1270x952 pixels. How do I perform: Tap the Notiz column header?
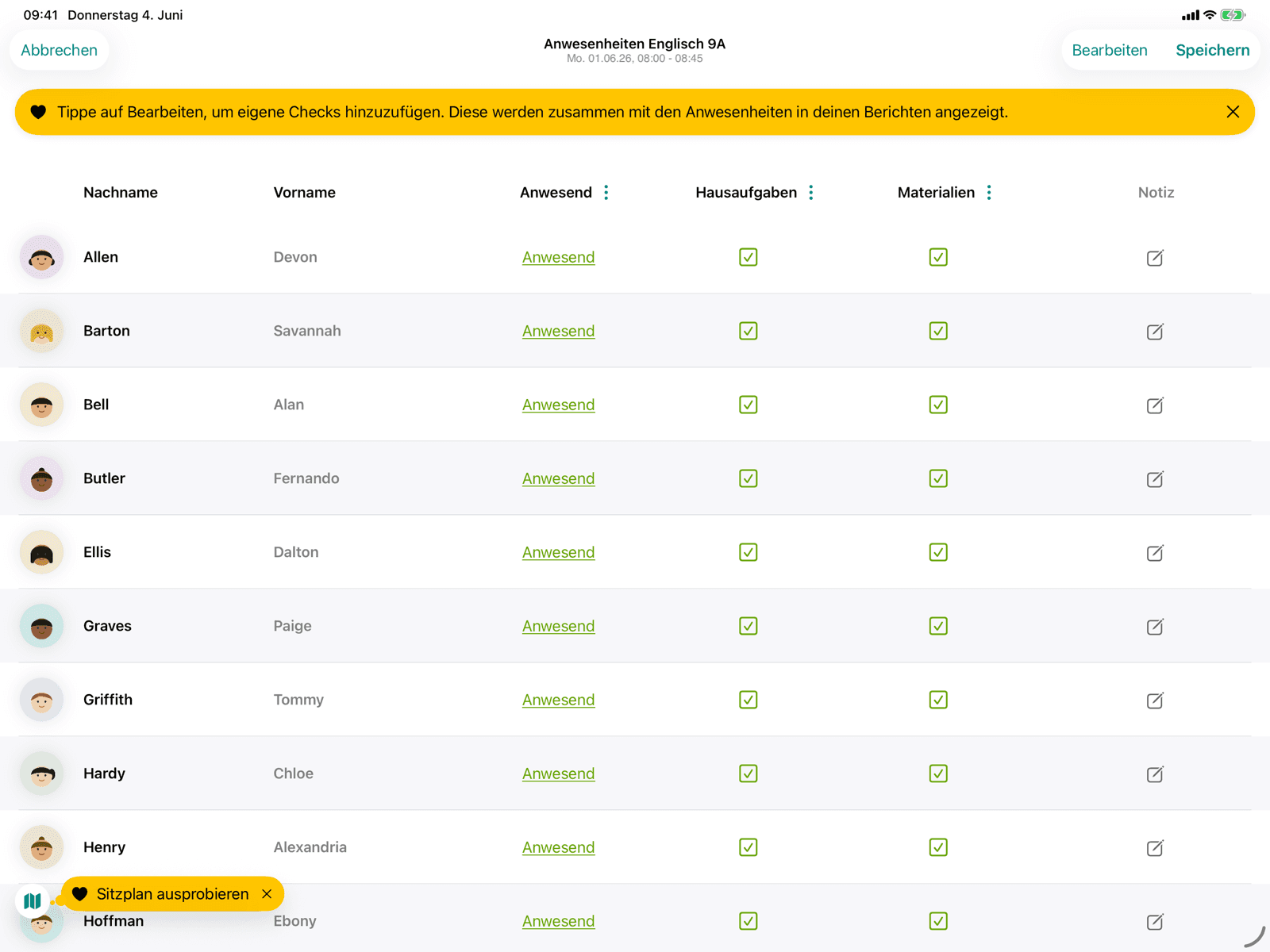(1156, 193)
